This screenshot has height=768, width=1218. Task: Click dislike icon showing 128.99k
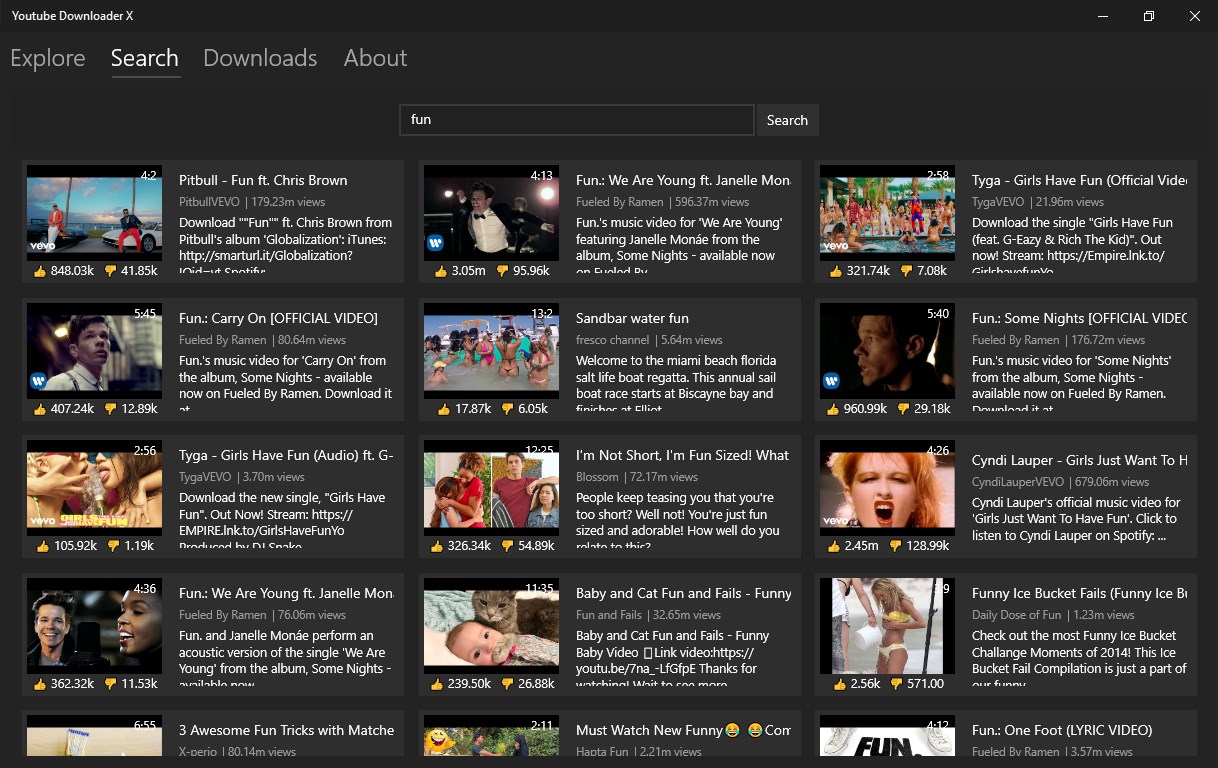coord(895,546)
